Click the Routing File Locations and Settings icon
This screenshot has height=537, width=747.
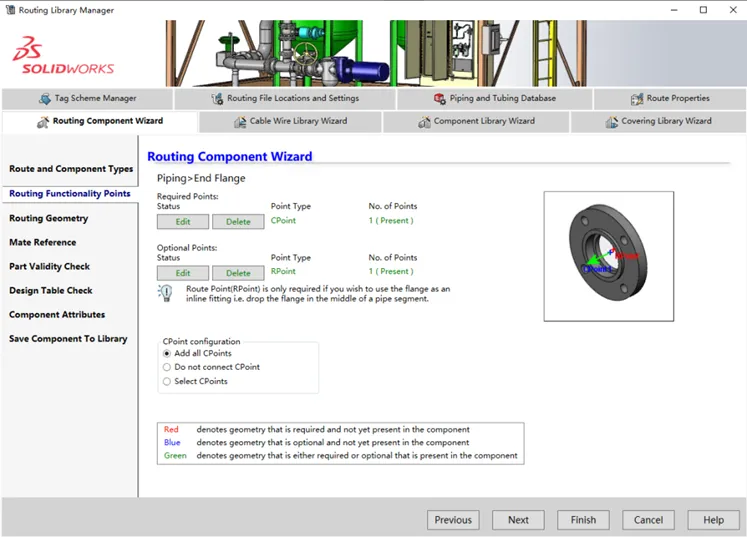[217, 99]
